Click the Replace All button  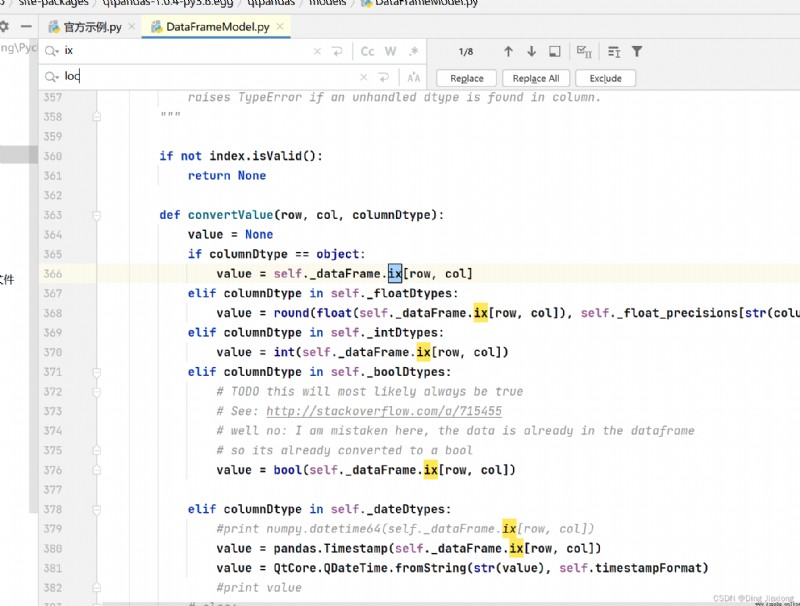[x=536, y=78]
